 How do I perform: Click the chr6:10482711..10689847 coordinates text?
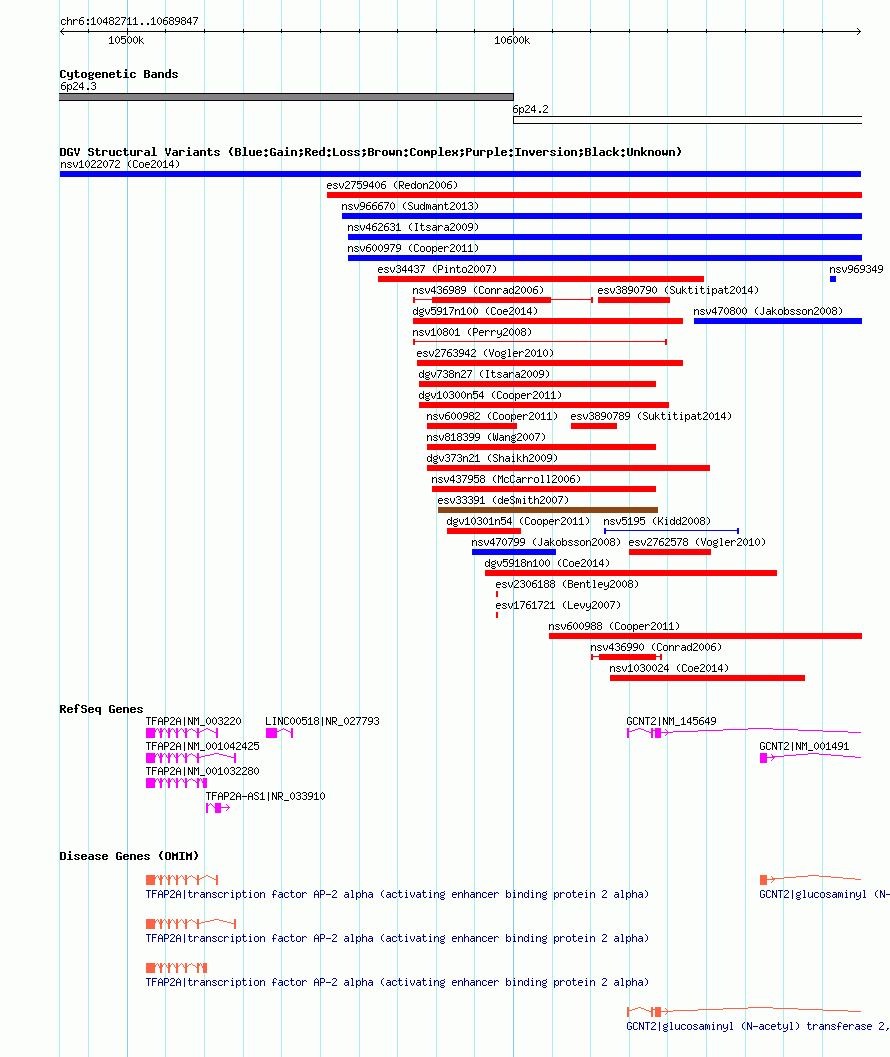pos(129,22)
